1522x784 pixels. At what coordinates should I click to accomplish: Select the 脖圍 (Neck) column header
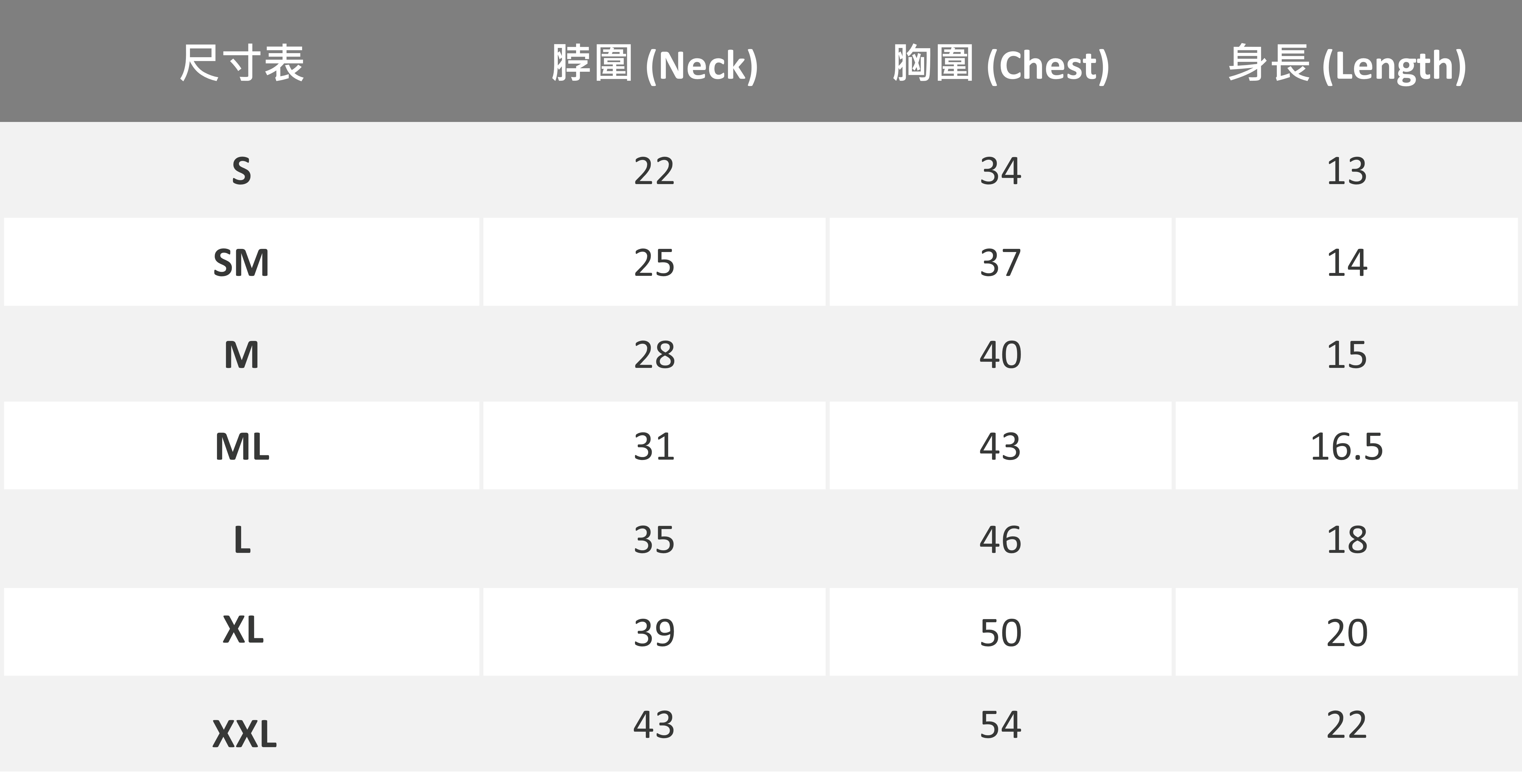(654, 64)
